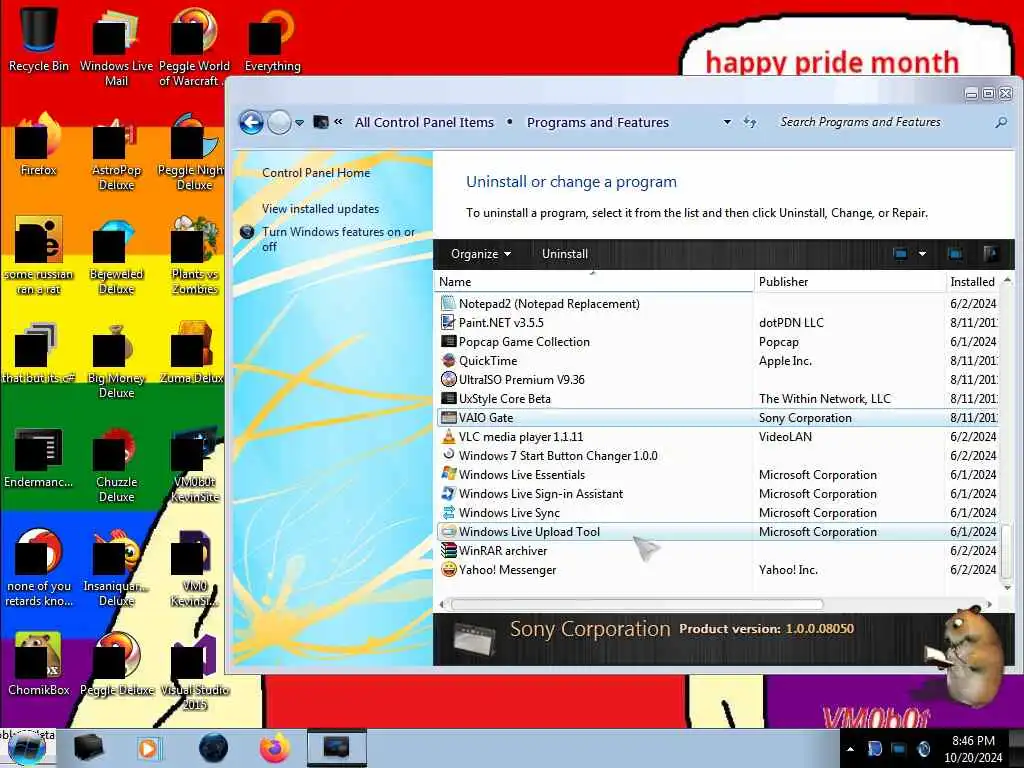Image resolution: width=1024 pixels, height=768 pixels.
Task: Select VAIO Gate in the list
Action: [x=717, y=418]
